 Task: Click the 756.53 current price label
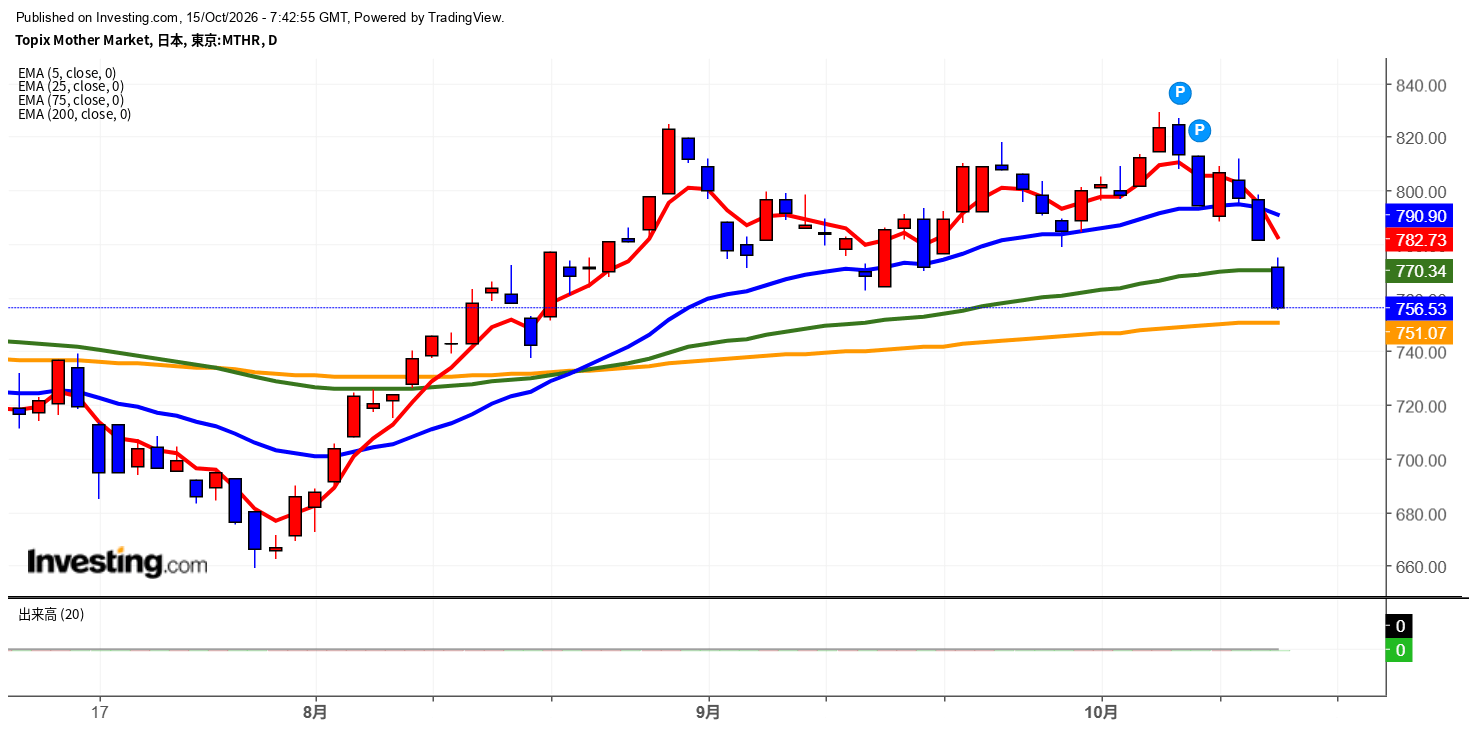(x=1418, y=309)
